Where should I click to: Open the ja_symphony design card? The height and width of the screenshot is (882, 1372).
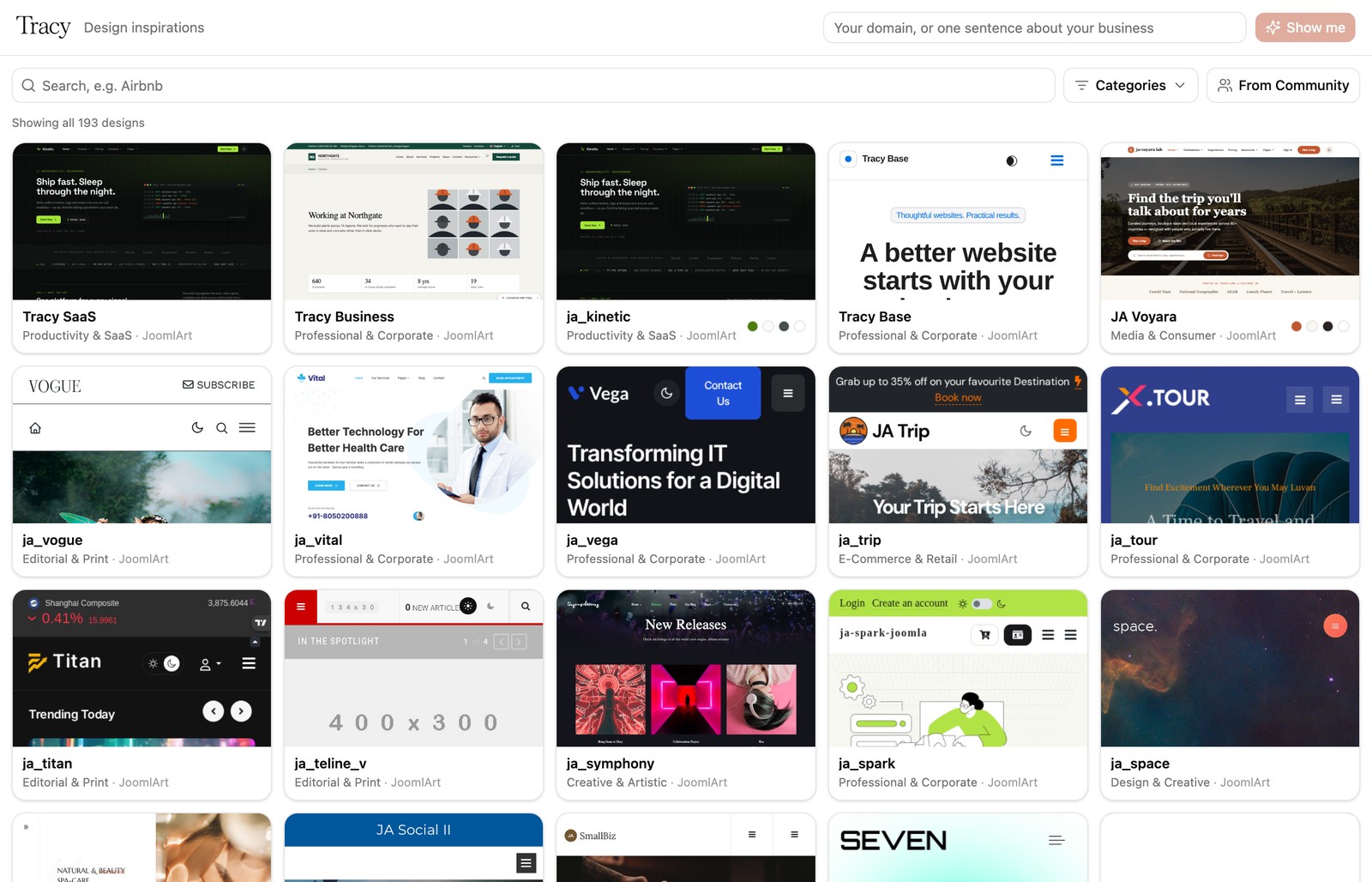coord(686,695)
